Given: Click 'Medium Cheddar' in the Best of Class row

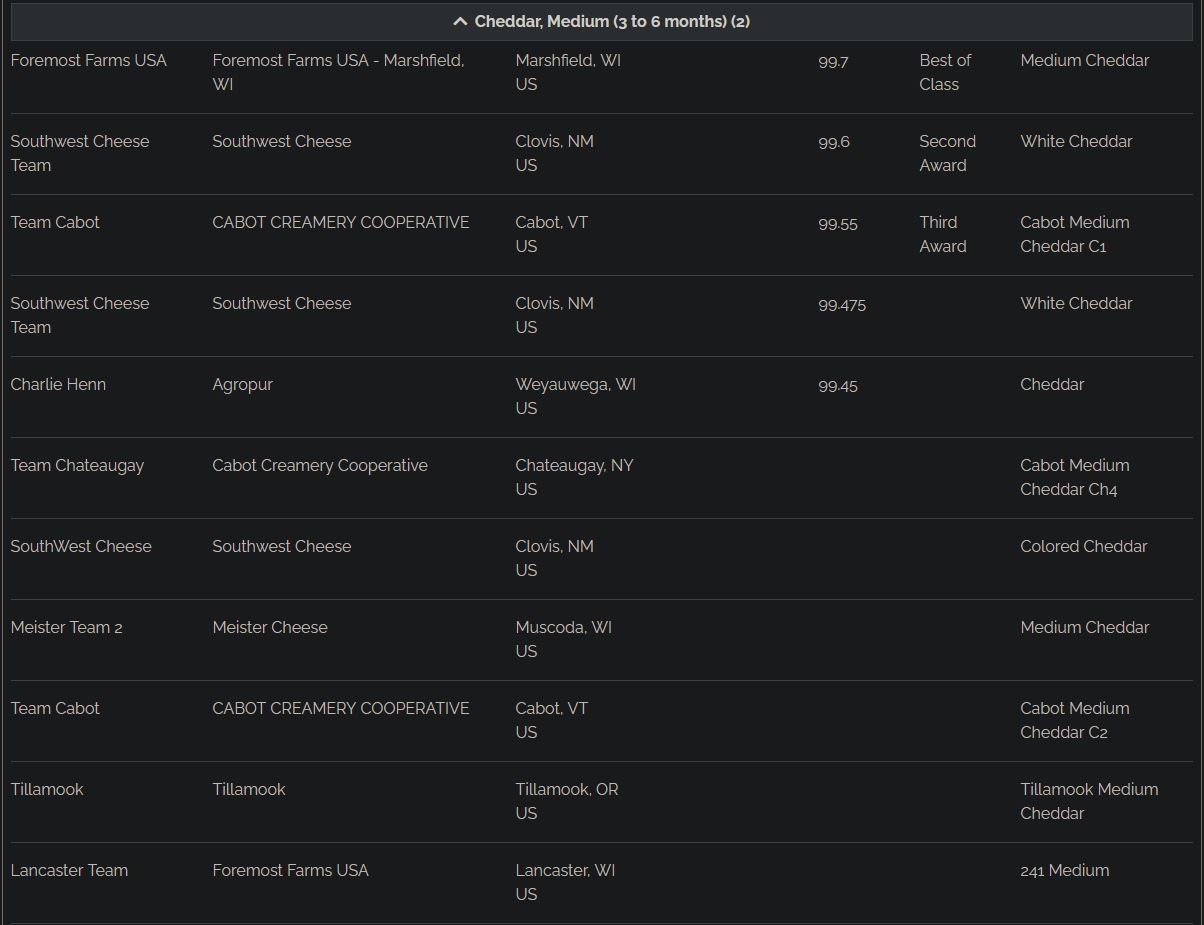Looking at the screenshot, I should click(1085, 61).
